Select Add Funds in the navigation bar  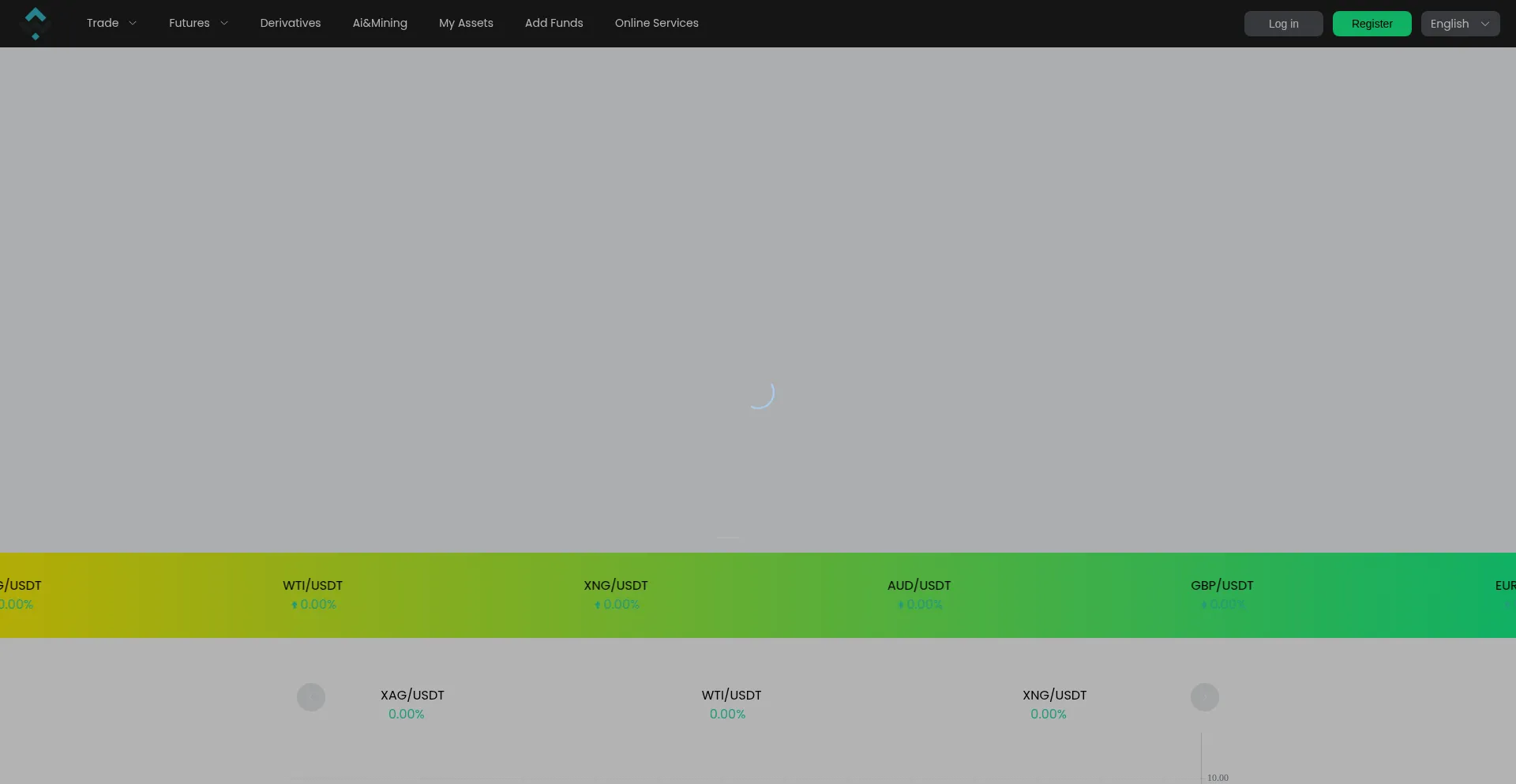[x=553, y=24]
